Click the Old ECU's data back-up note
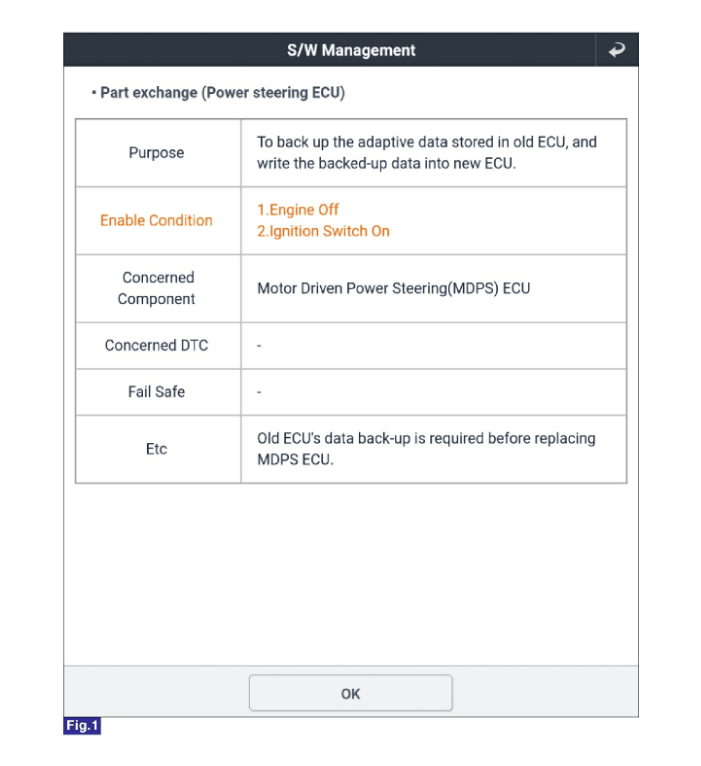 click(426, 449)
